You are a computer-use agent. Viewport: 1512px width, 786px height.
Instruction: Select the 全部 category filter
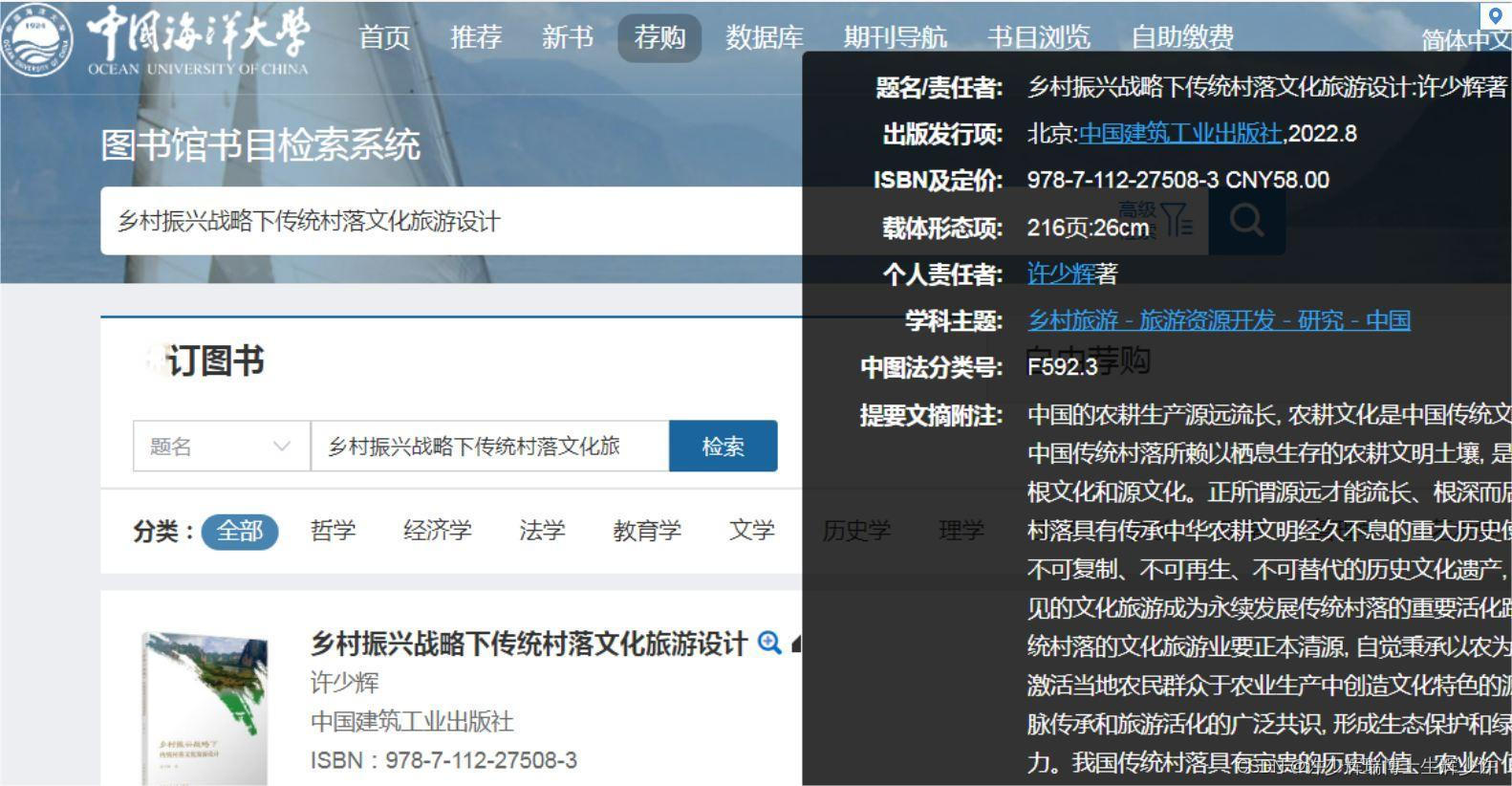(x=239, y=531)
